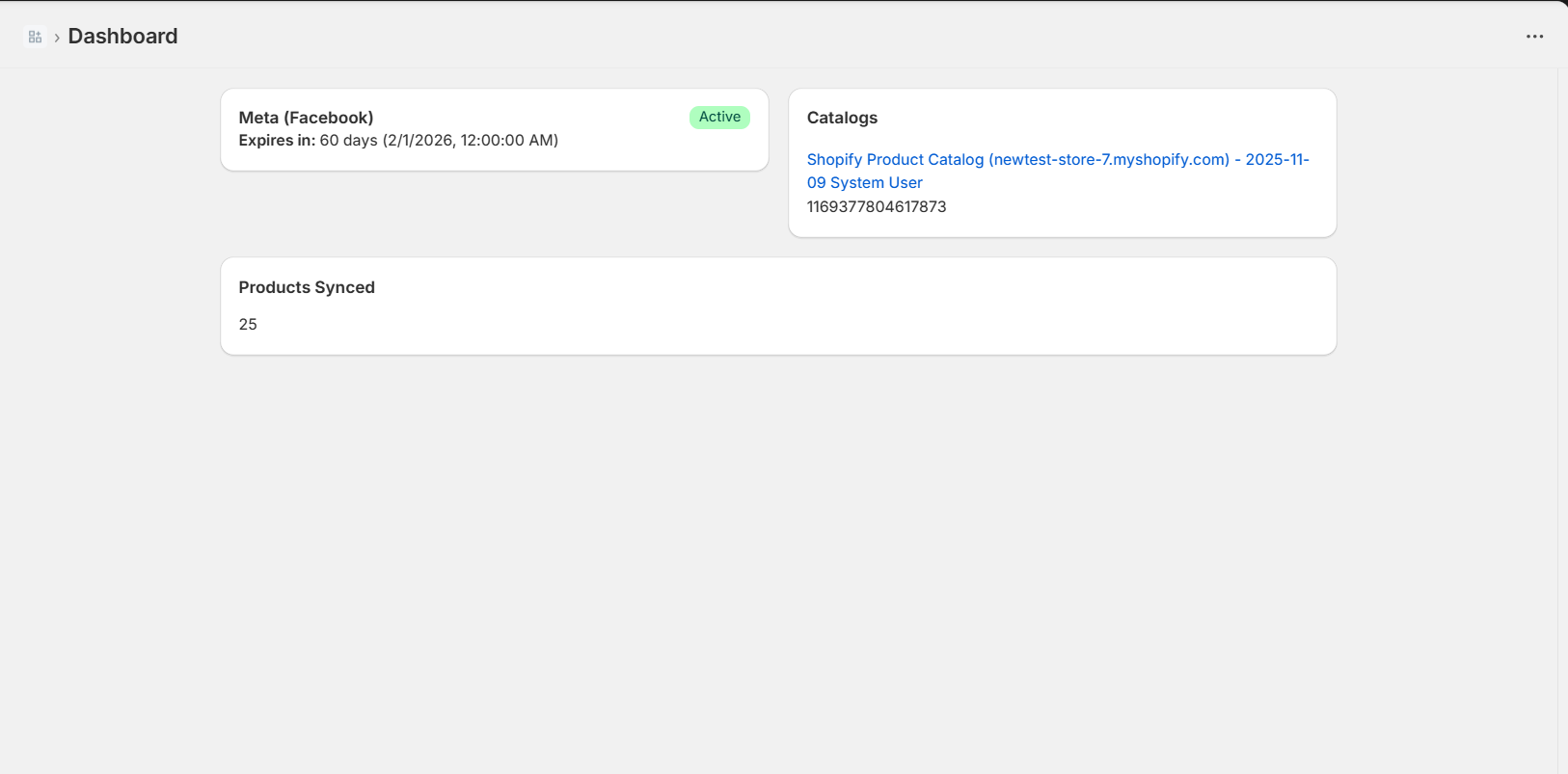Click 'System User' on the link's second line
The height and width of the screenshot is (774, 1568).
pyautogui.click(x=876, y=183)
